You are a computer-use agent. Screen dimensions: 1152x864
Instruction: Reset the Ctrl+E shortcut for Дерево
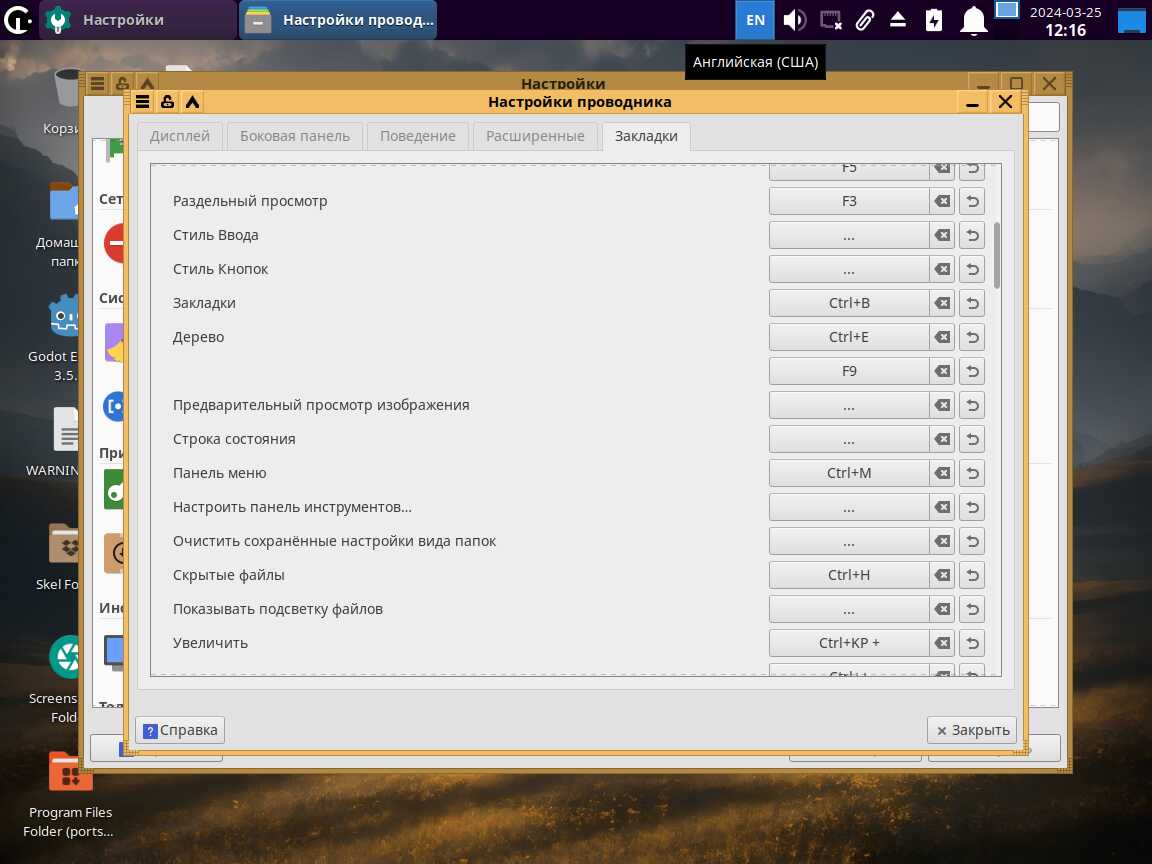[972, 337]
